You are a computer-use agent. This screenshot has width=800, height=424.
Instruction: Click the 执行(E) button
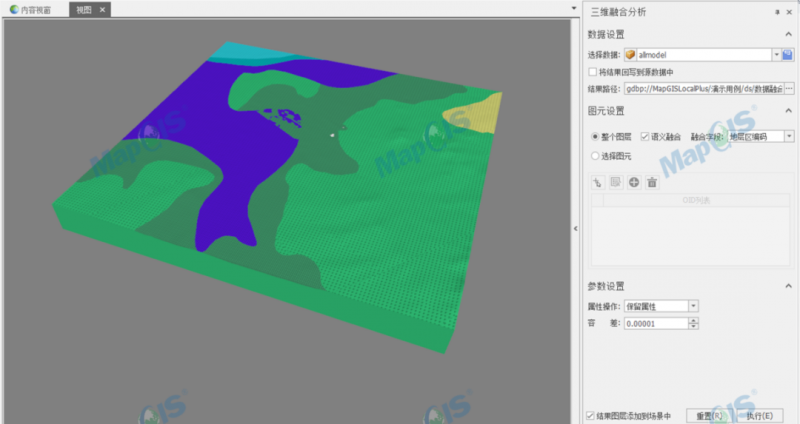pyautogui.click(x=760, y=416)
